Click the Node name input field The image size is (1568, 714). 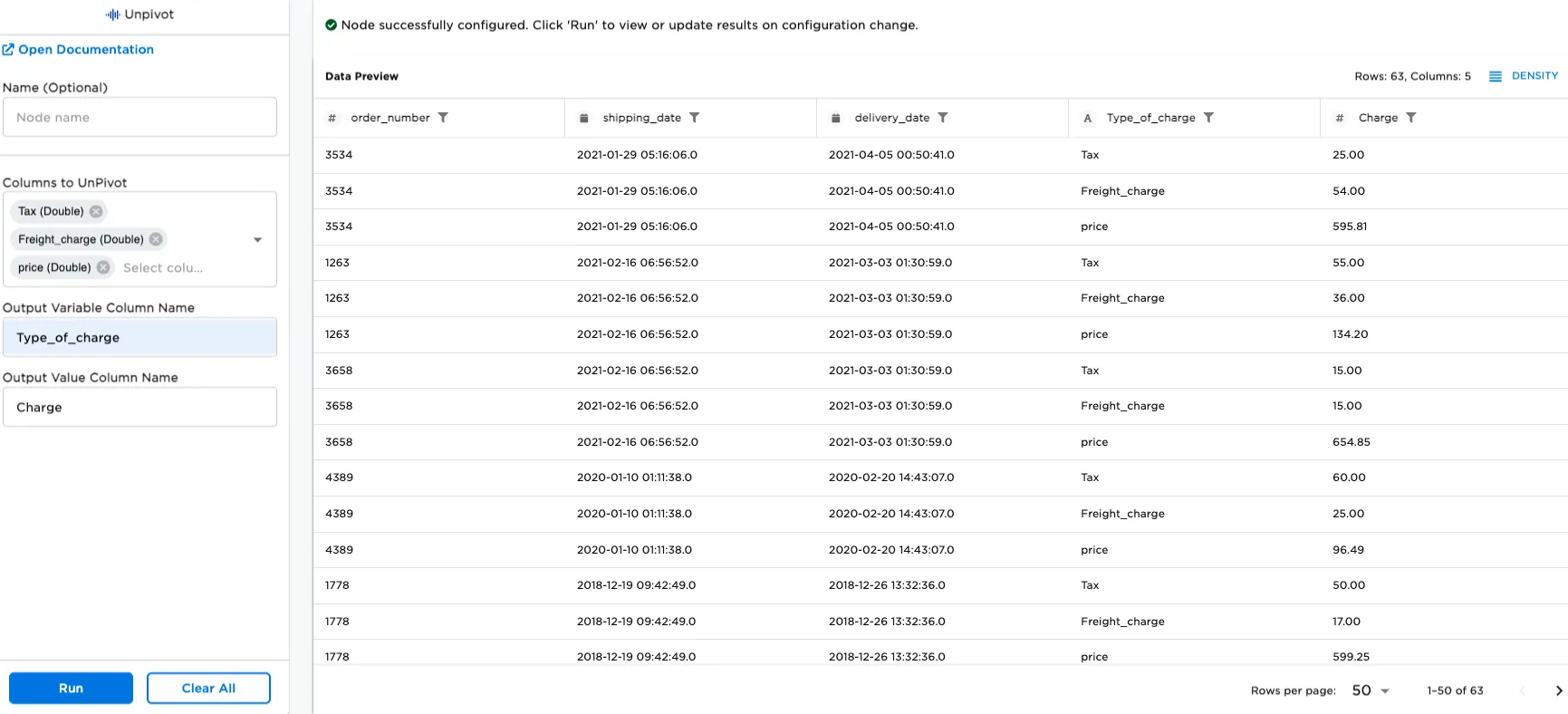[x=139, y=118]
